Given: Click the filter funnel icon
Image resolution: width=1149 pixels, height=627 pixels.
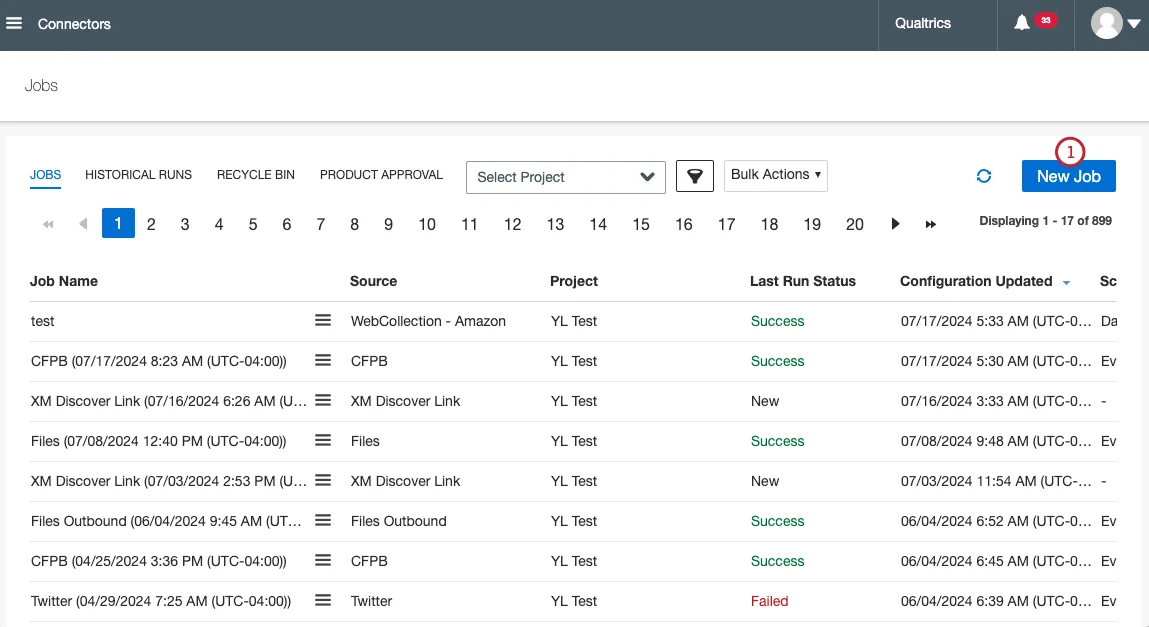Looking at the screenshot, I should click(x=694, y=176).
